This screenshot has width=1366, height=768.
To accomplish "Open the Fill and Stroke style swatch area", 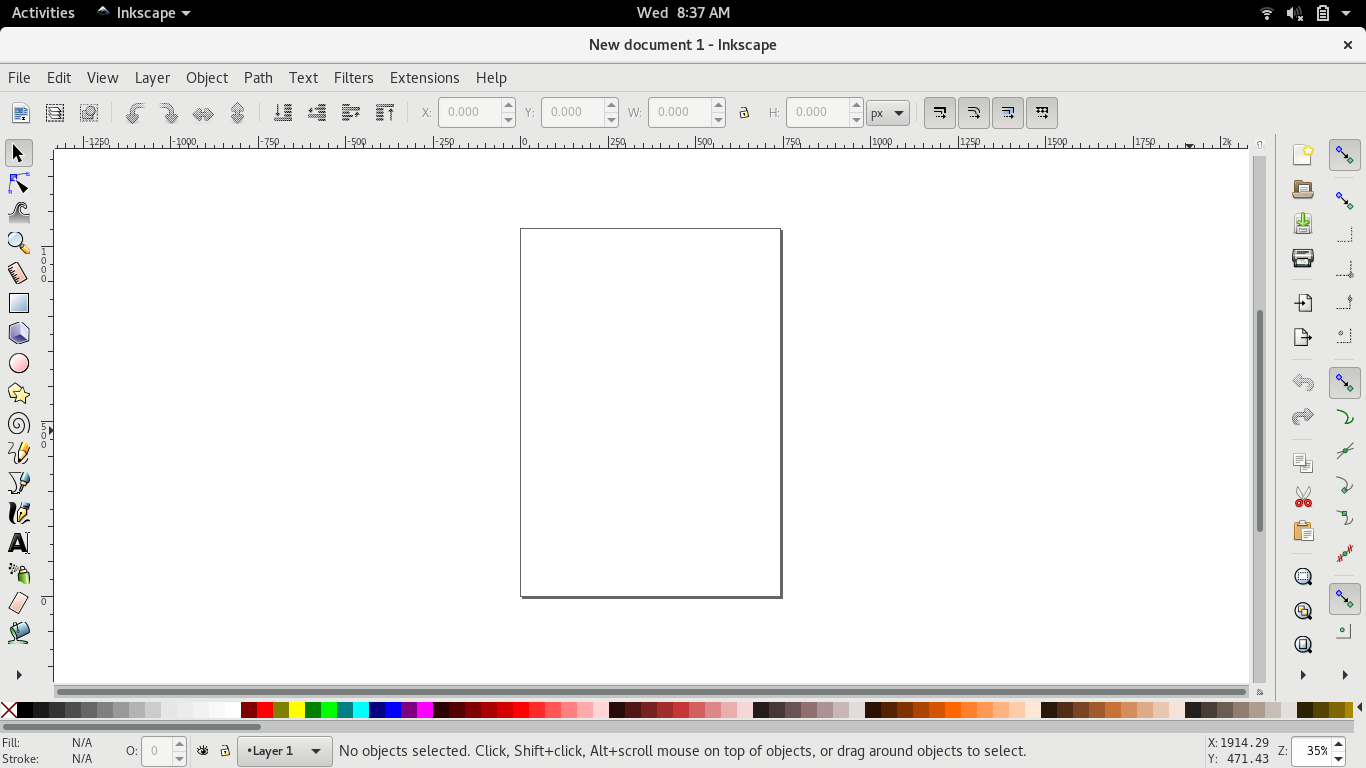I will coord(80,750).
